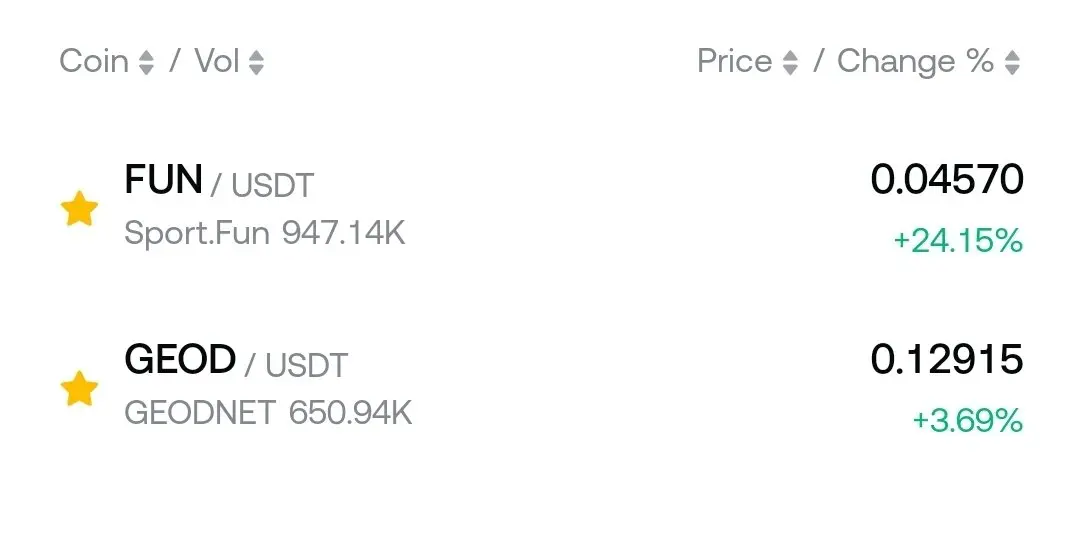
Task: Click the Change % header text
Action: coord(915,61)
